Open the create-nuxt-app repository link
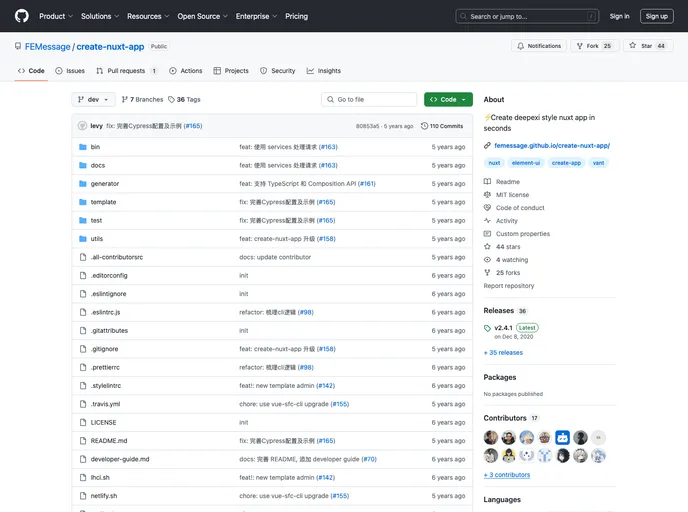The width and height of the screenshot is (688, 512). coord(110,47)
